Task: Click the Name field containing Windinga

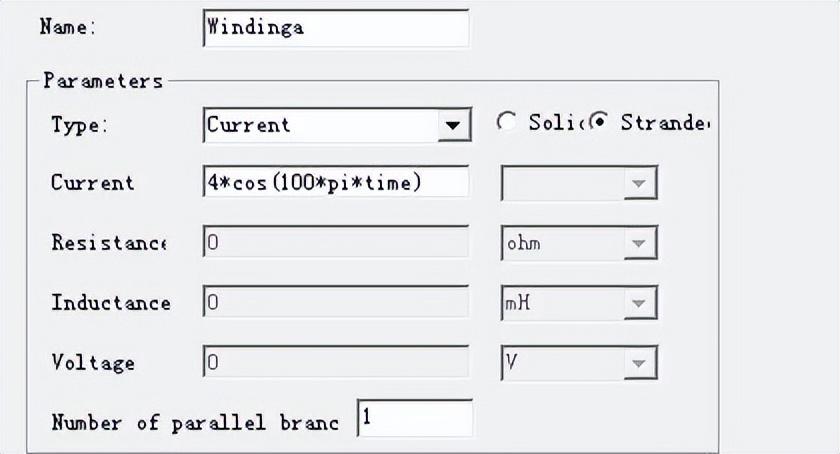Action: point(335,28)
